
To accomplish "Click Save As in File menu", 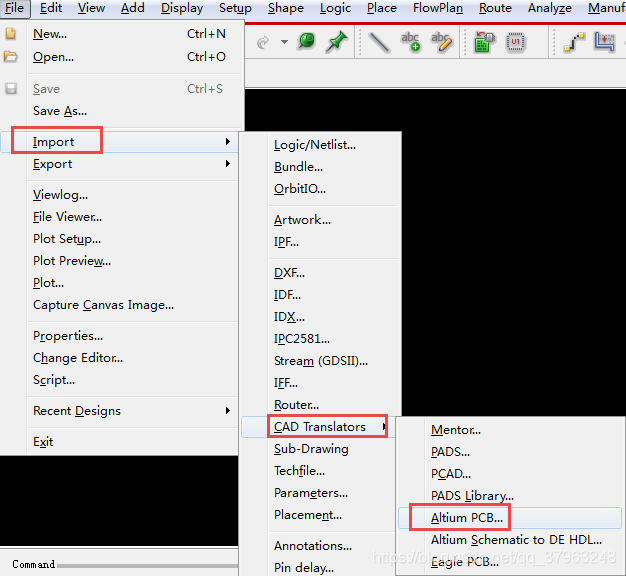I will pyautogui.click(x=60, y=111).
